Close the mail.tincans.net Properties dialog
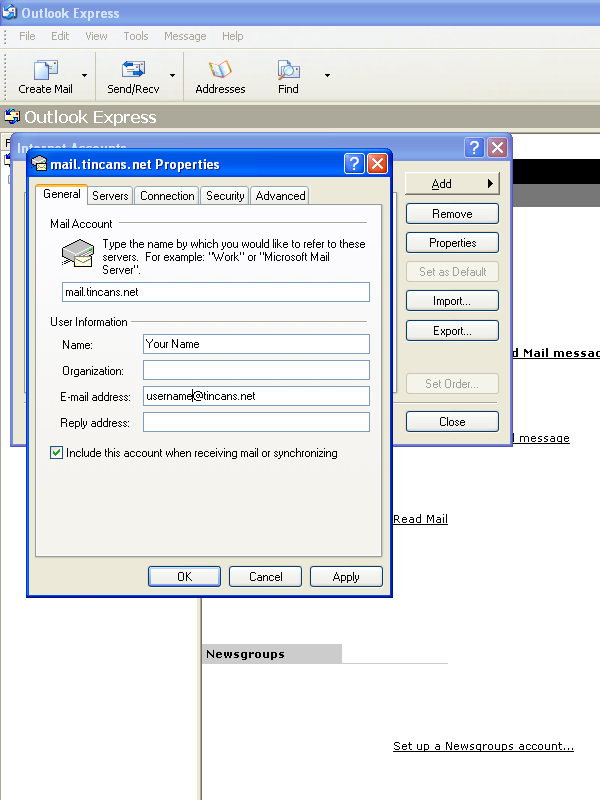Viewport: 600px width, 800px height. pyautogui.click(x=378, y=164)
